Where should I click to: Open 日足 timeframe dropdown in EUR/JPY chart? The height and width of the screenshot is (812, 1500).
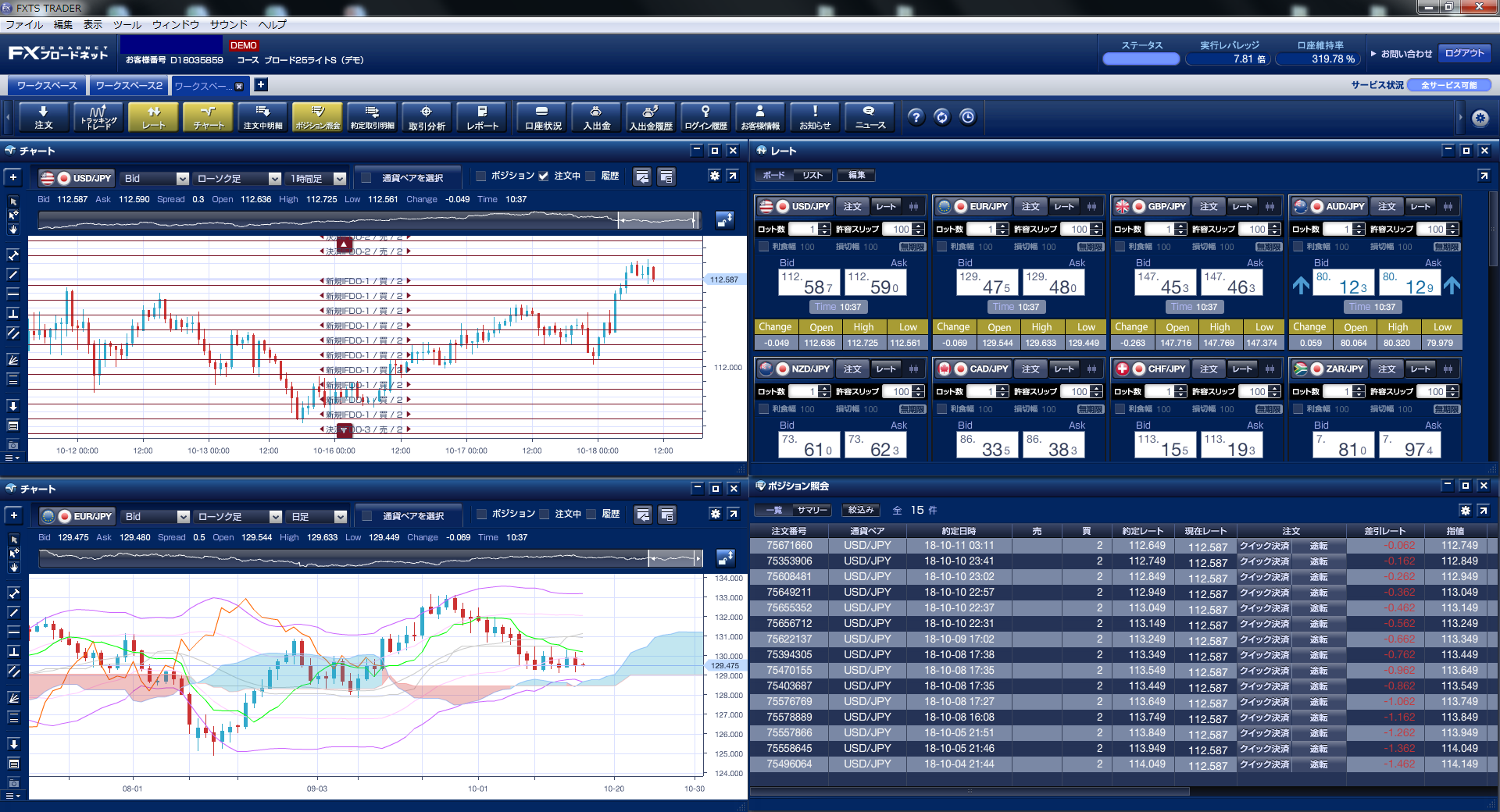316,516
